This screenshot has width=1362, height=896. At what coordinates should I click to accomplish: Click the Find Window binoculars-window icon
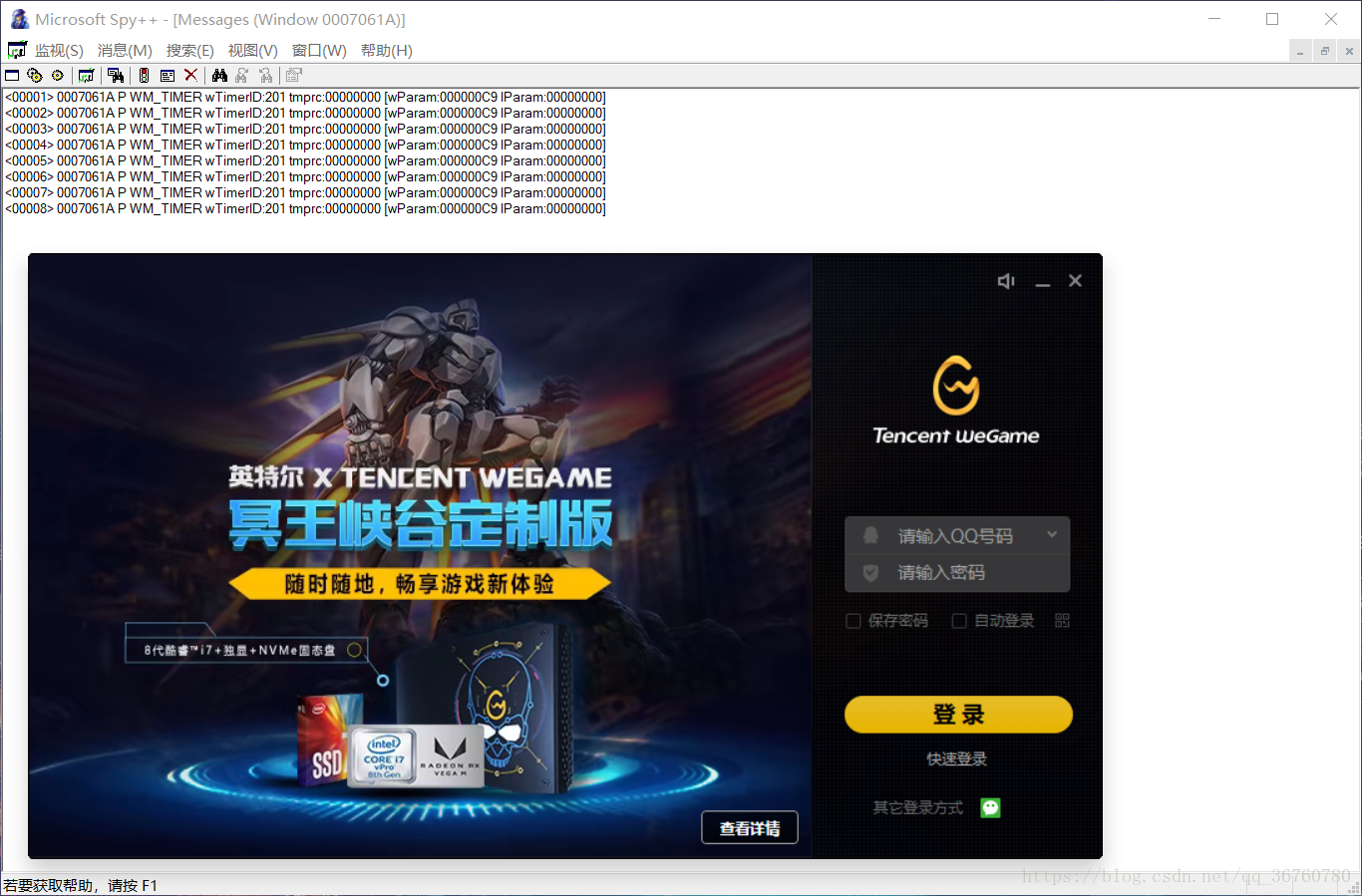pos(116,75)
